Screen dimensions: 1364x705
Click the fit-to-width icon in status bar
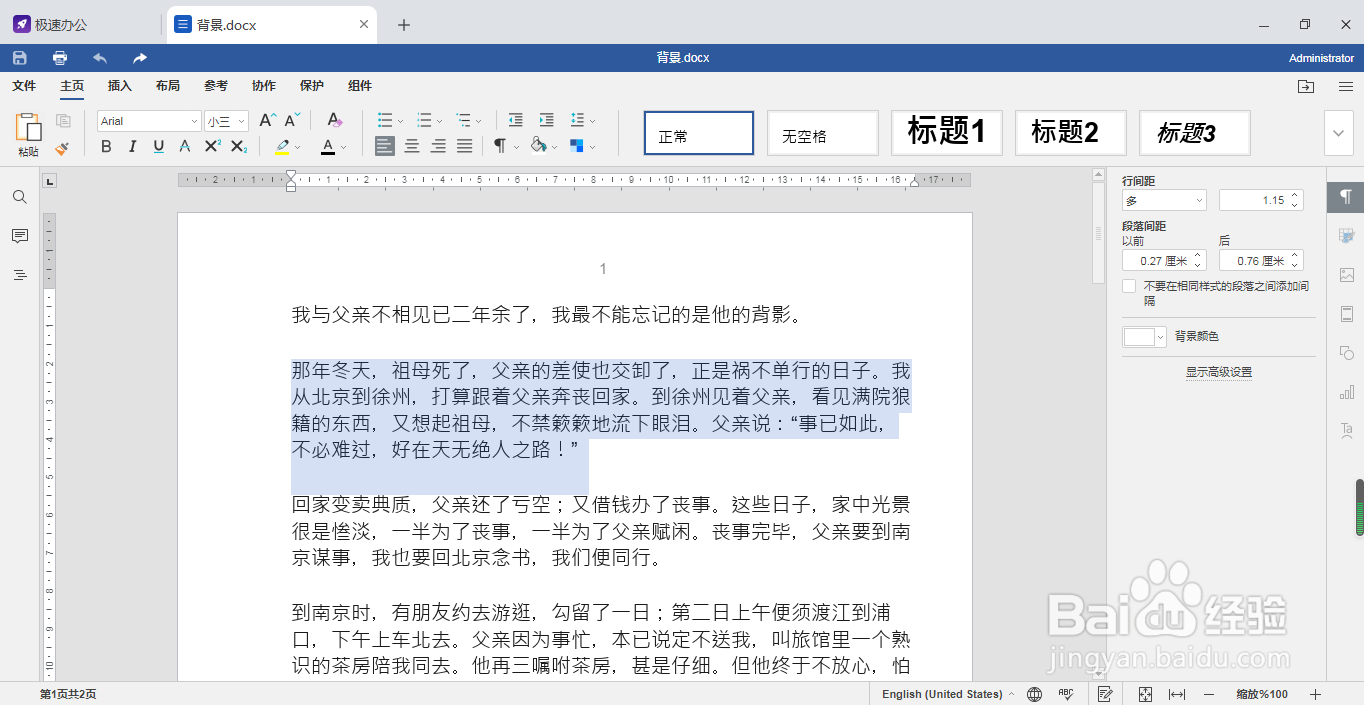click(1177, 694)
